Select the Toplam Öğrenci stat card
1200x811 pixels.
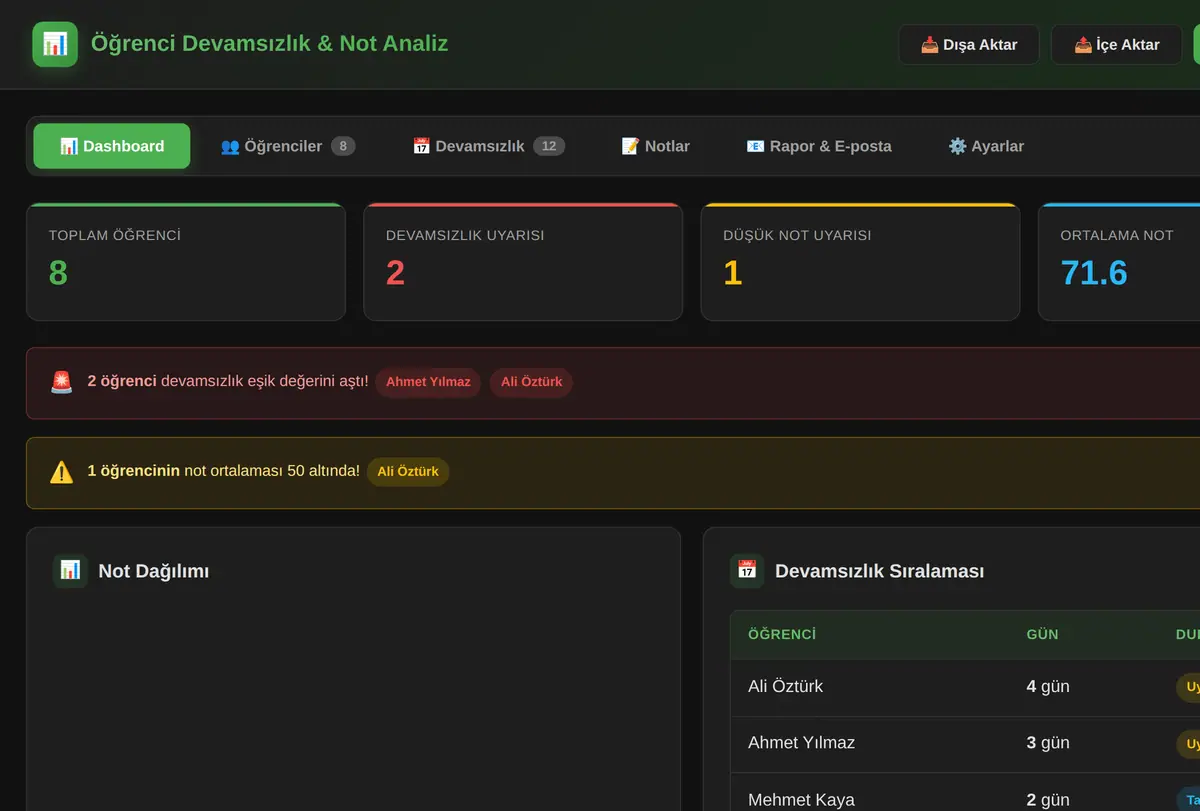pyautogui.click(x=186, y=262)
